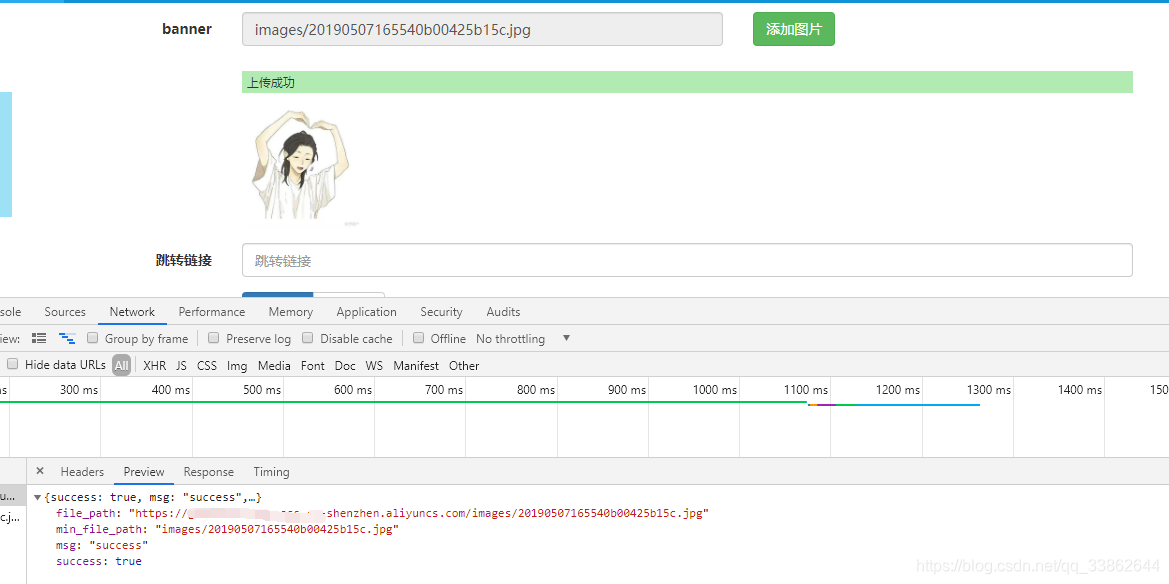Enable the Disable cache checkbox
Screen dimensions: 1169x584
[307, 338]
